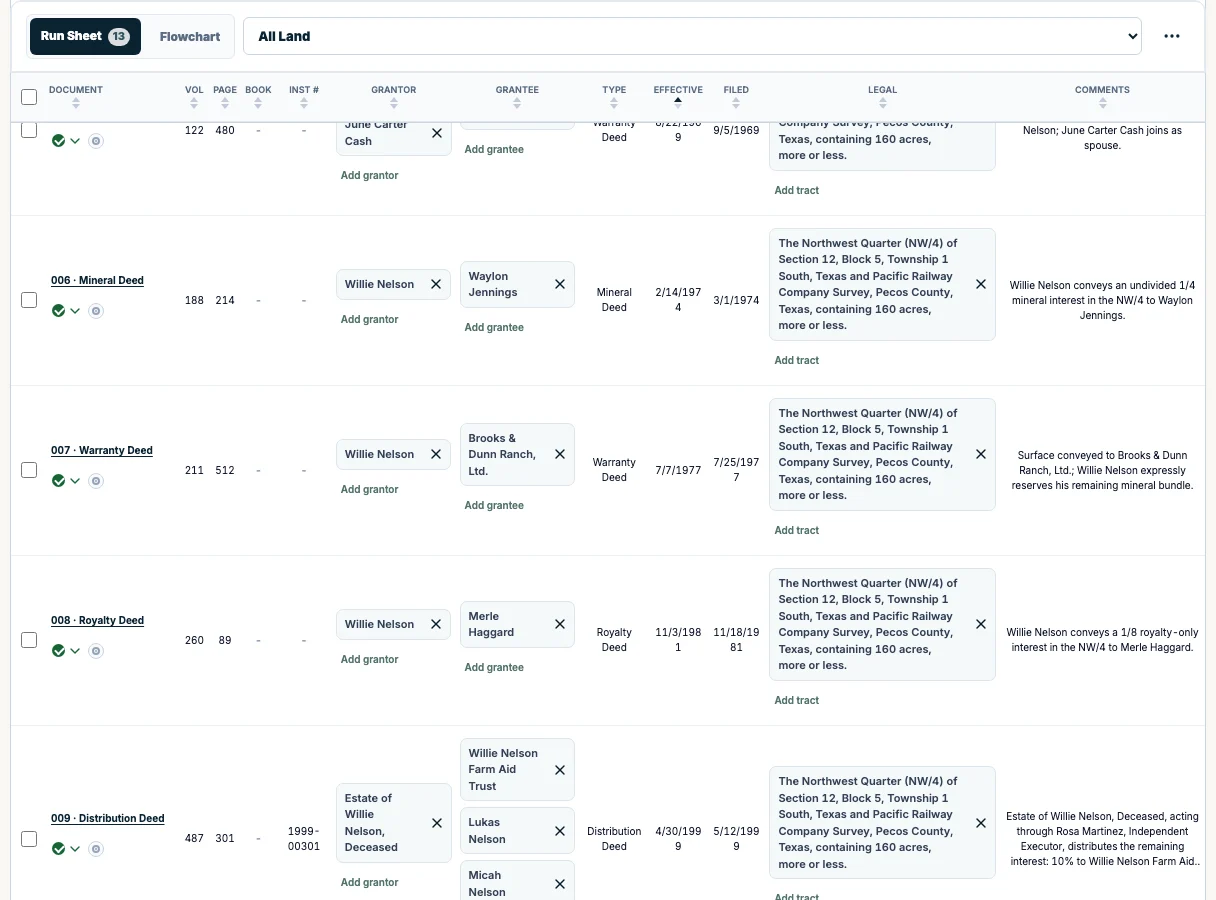Image resolution: width=1216 pixels, height=900 pixels.
Task: Check the box for 009 Distribution Deed
Action: (x=29, y=838)
